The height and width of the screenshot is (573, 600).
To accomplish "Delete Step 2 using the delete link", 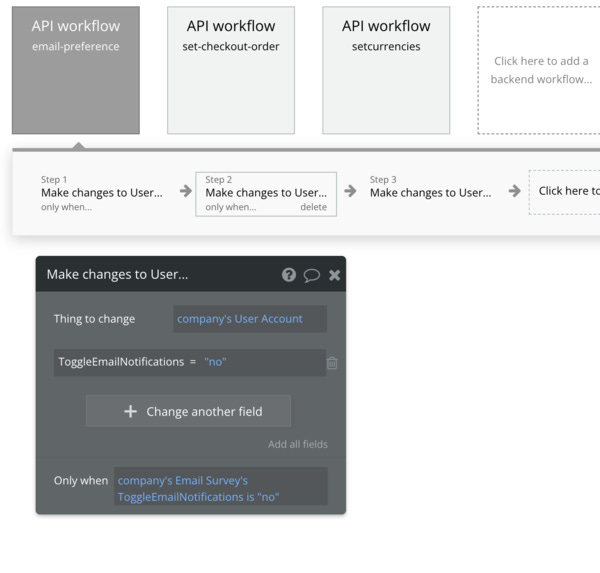I will [313, 207].
